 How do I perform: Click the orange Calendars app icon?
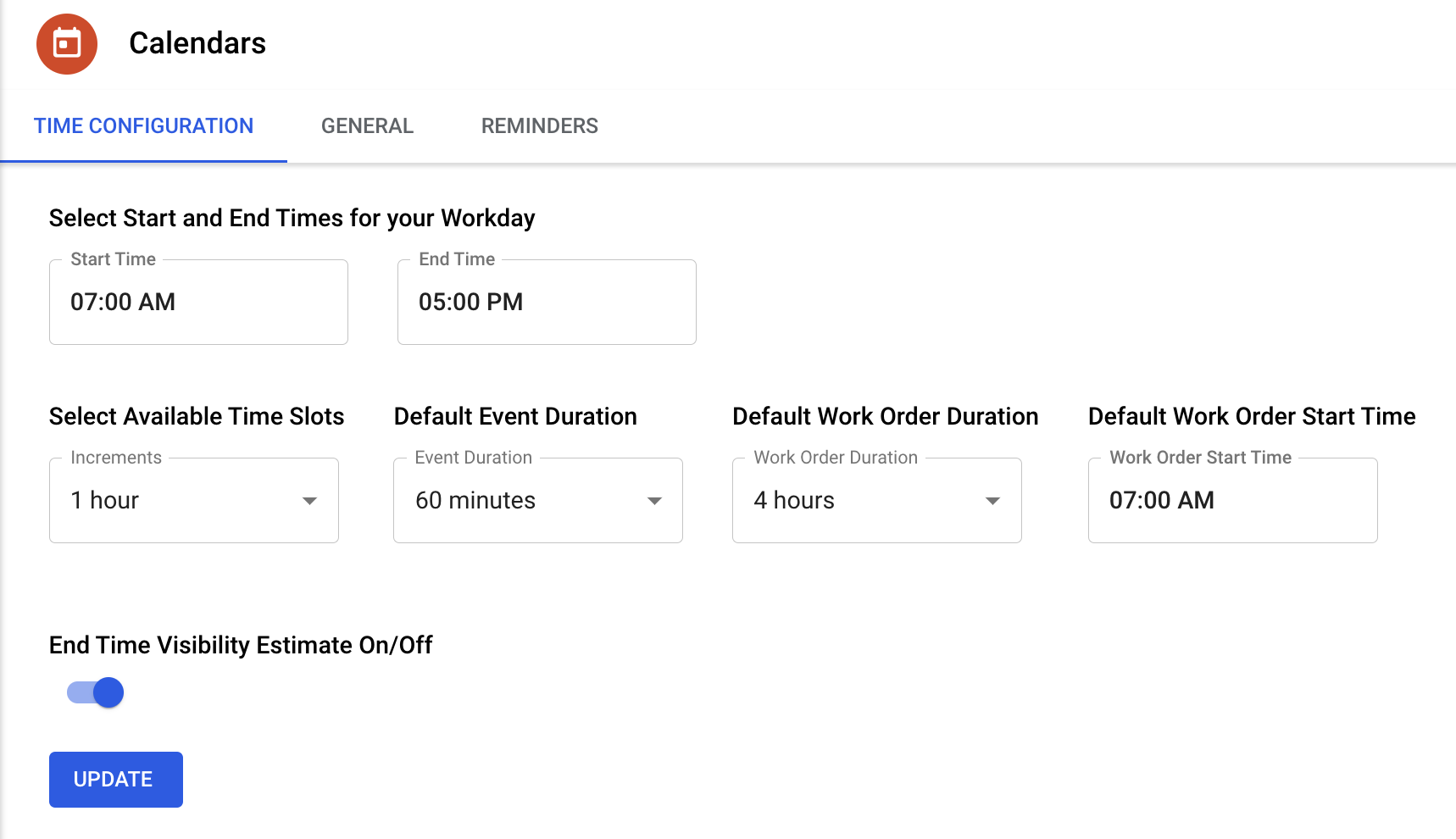pyautogui.click(x=67, y=44)
